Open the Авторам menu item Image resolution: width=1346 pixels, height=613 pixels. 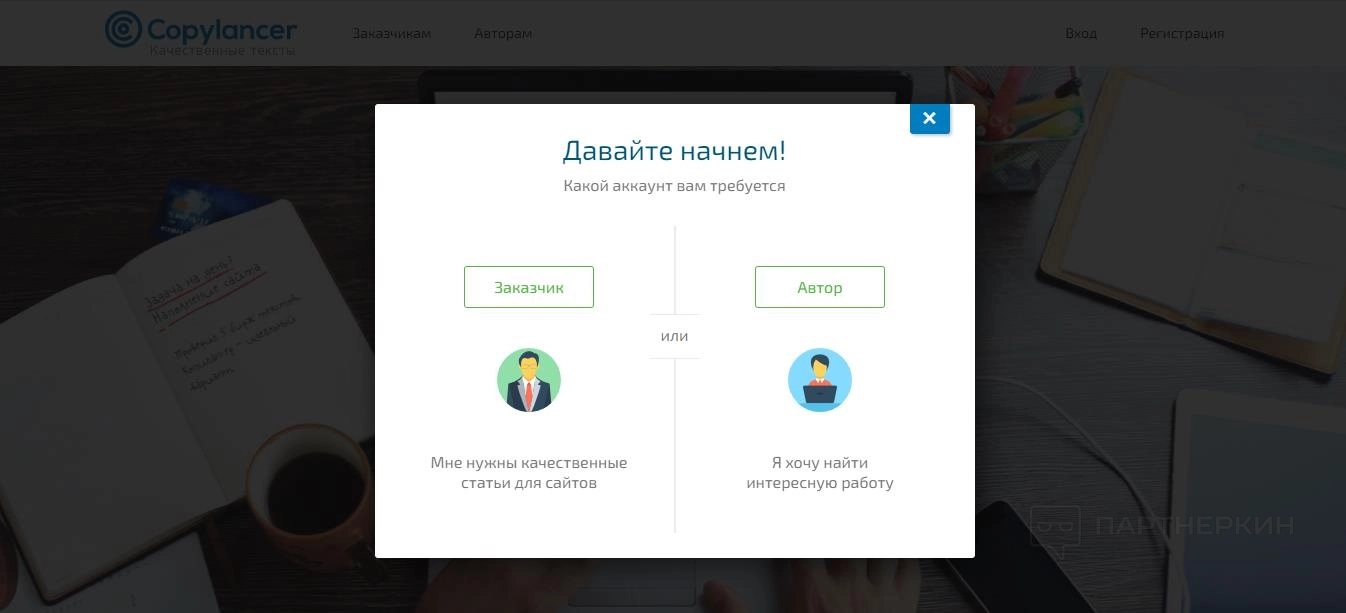pos(503,33)
